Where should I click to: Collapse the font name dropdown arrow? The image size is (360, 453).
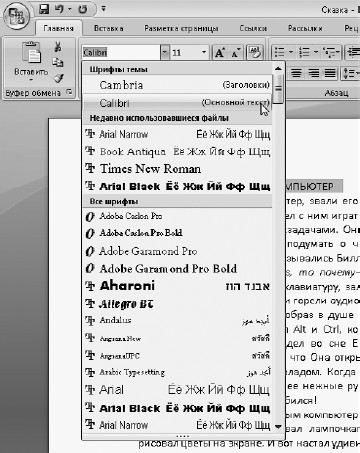point(165,53)
